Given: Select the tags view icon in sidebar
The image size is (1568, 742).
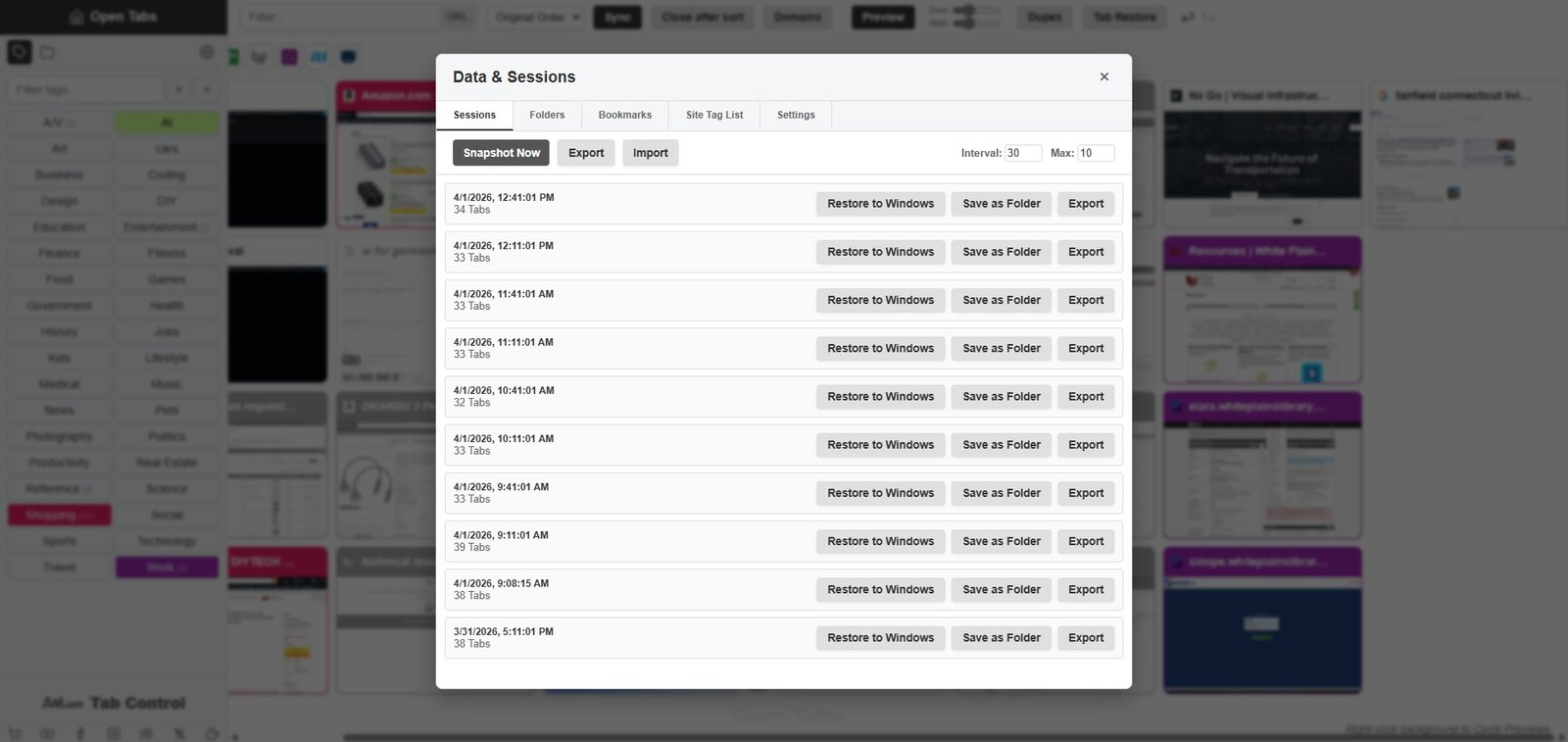Looking at the screenshot, I should click(x=20, y=52).
